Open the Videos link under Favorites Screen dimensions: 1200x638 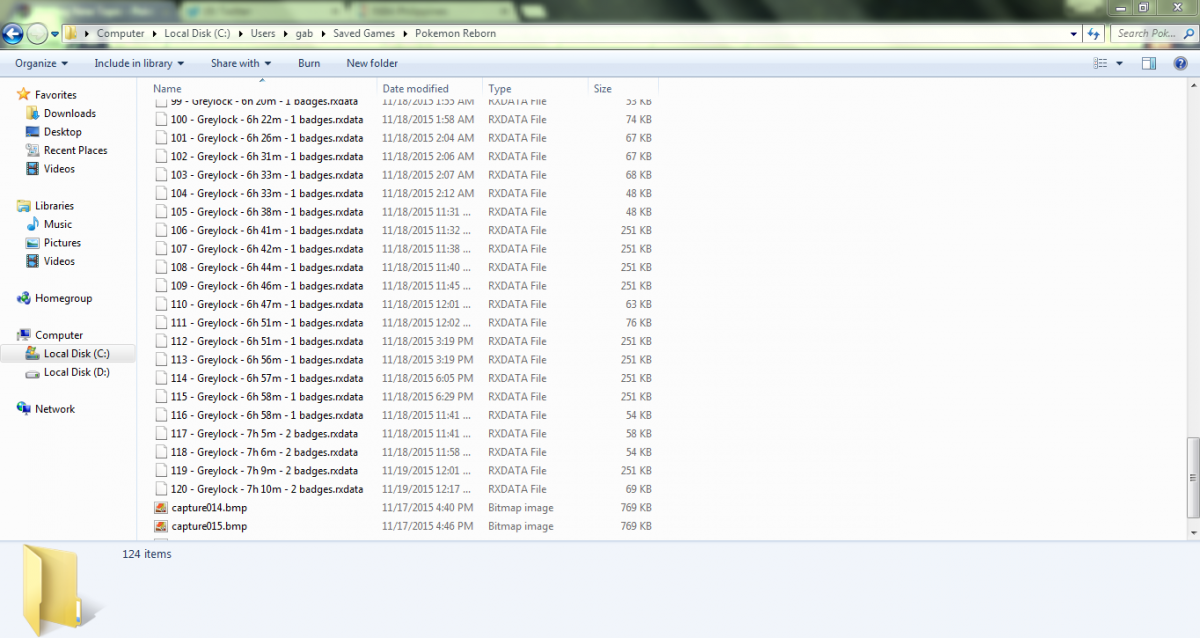59,169
